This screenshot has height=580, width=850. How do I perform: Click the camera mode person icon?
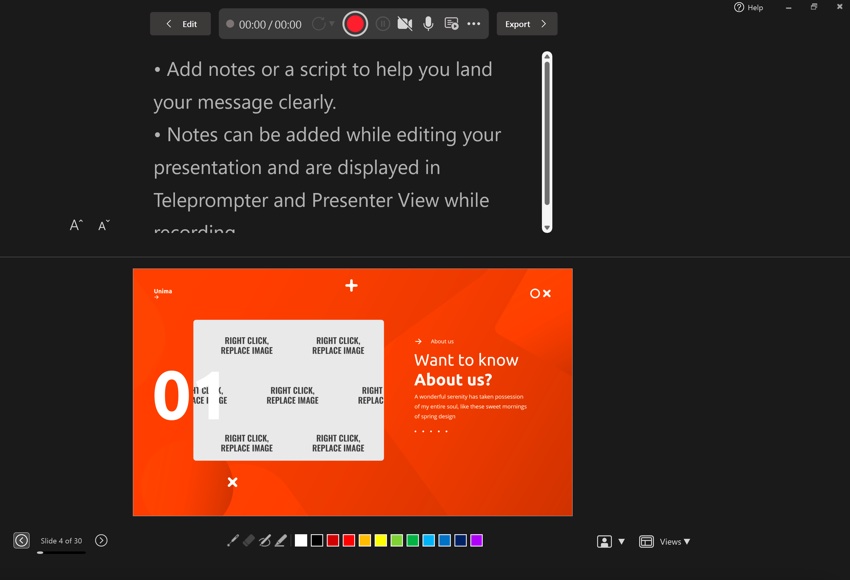(604, 542)
